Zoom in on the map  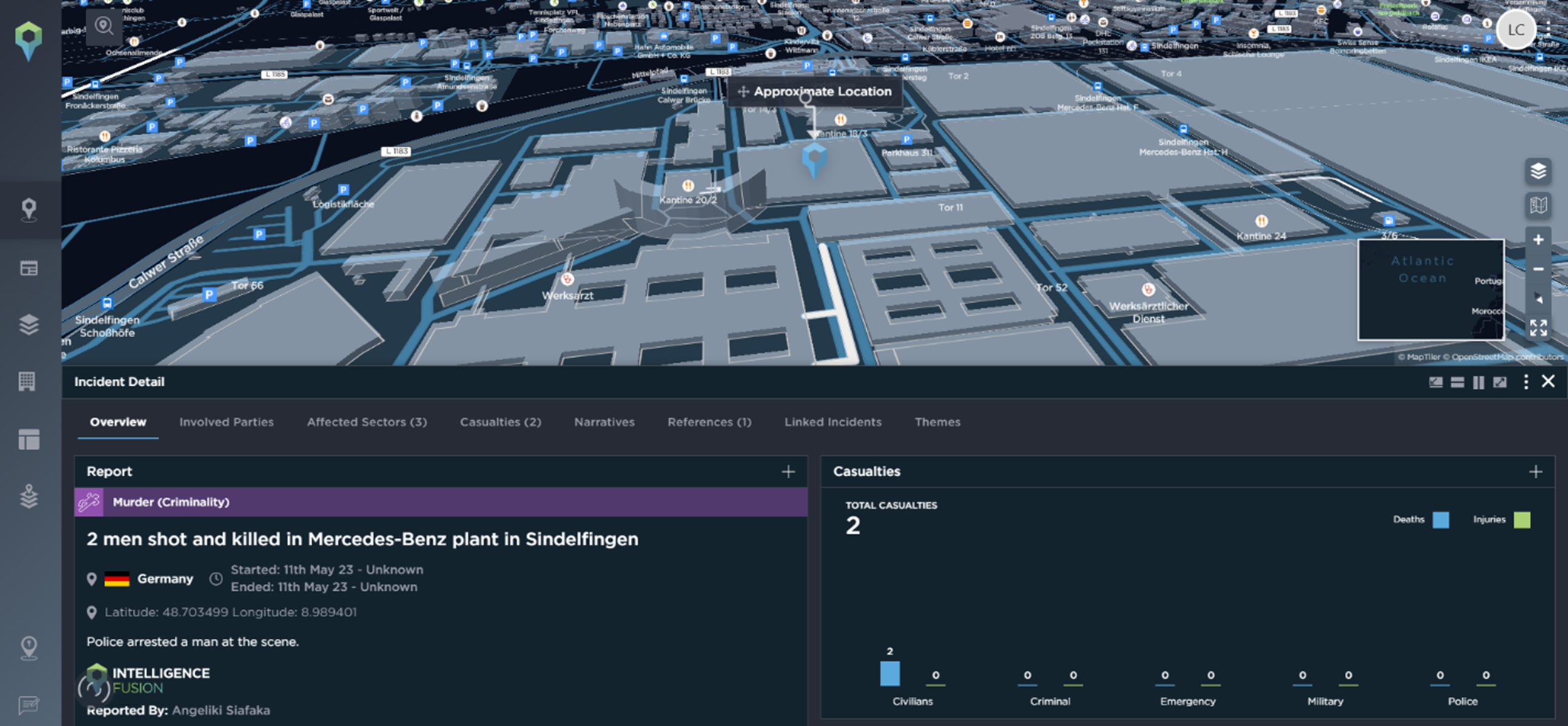(x=1538, y=240)
